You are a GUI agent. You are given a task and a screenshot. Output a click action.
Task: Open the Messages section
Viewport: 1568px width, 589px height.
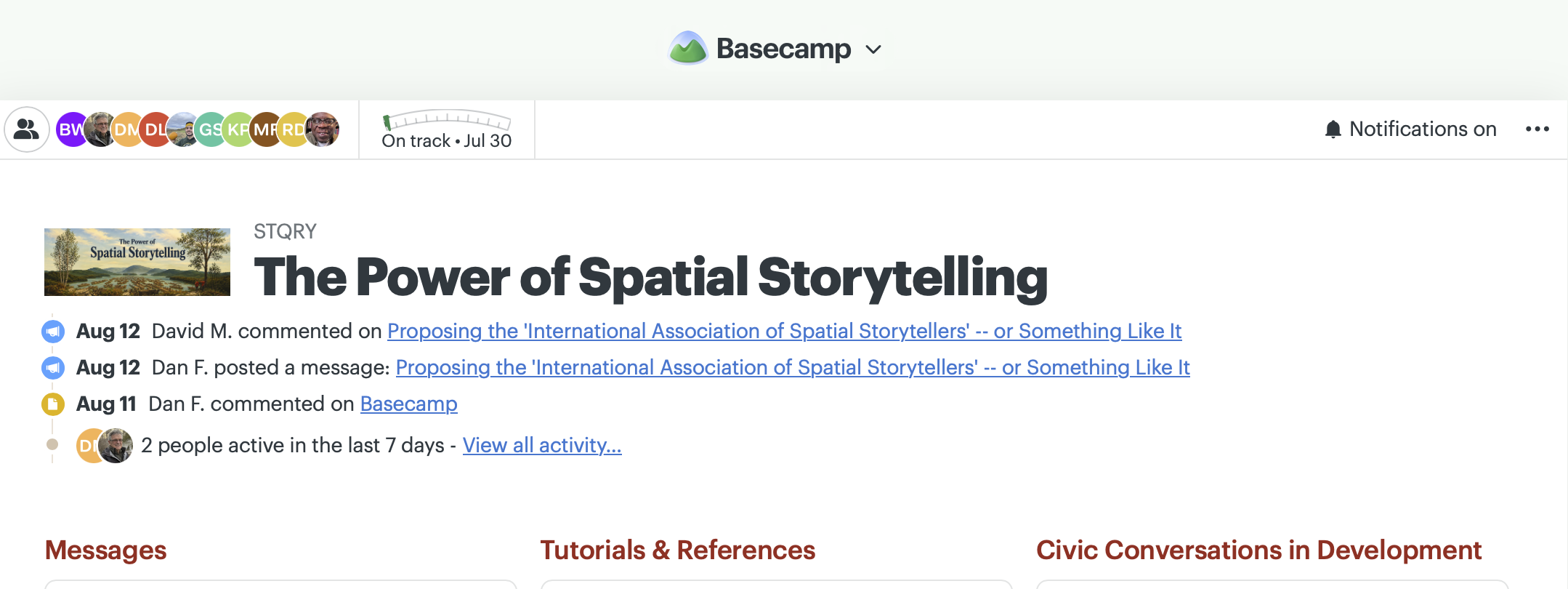click(105, 550)
